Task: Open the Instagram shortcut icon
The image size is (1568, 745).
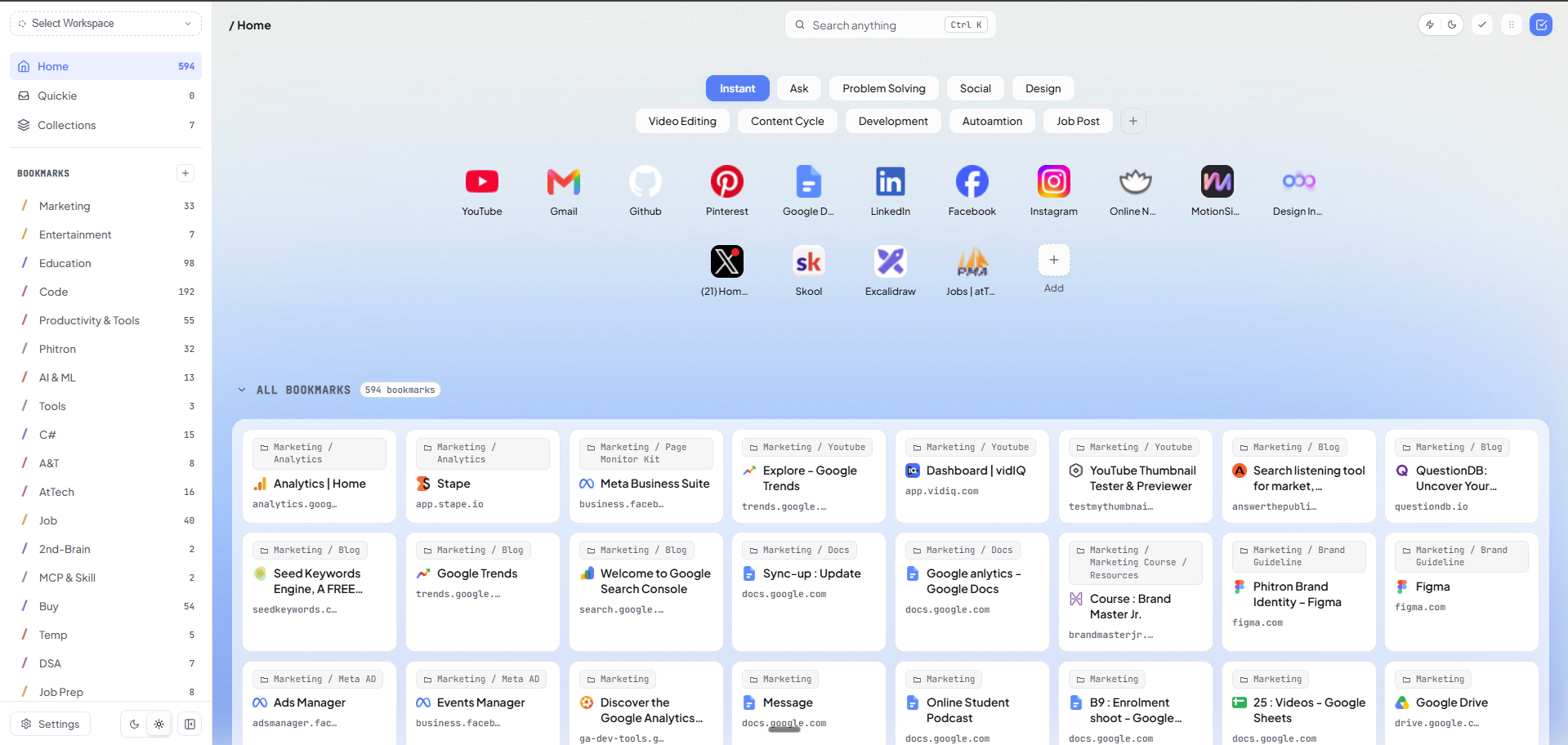Action: tap(1054, 181)
